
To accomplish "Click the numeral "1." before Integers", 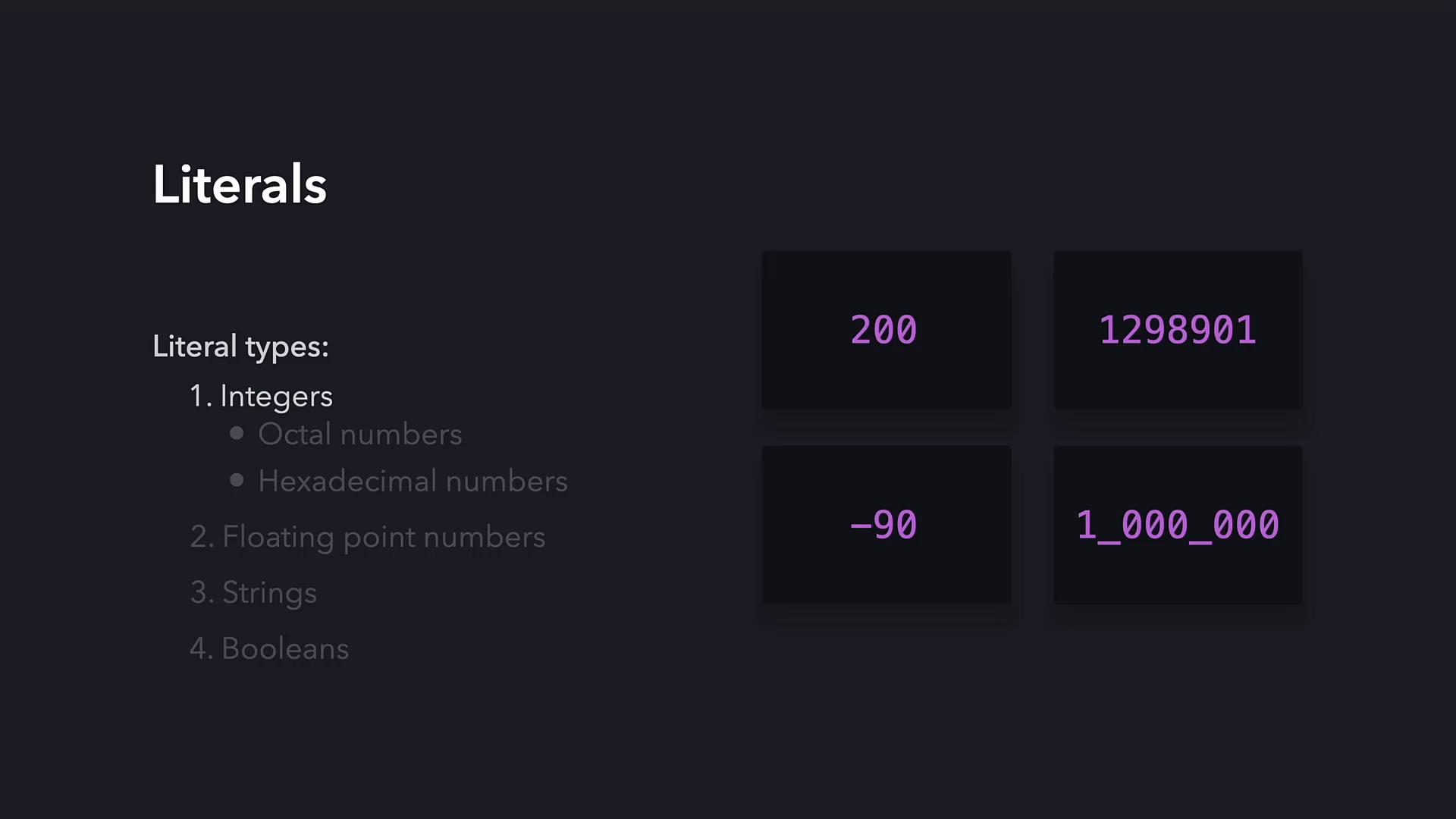I will click(x=199, y=397).
